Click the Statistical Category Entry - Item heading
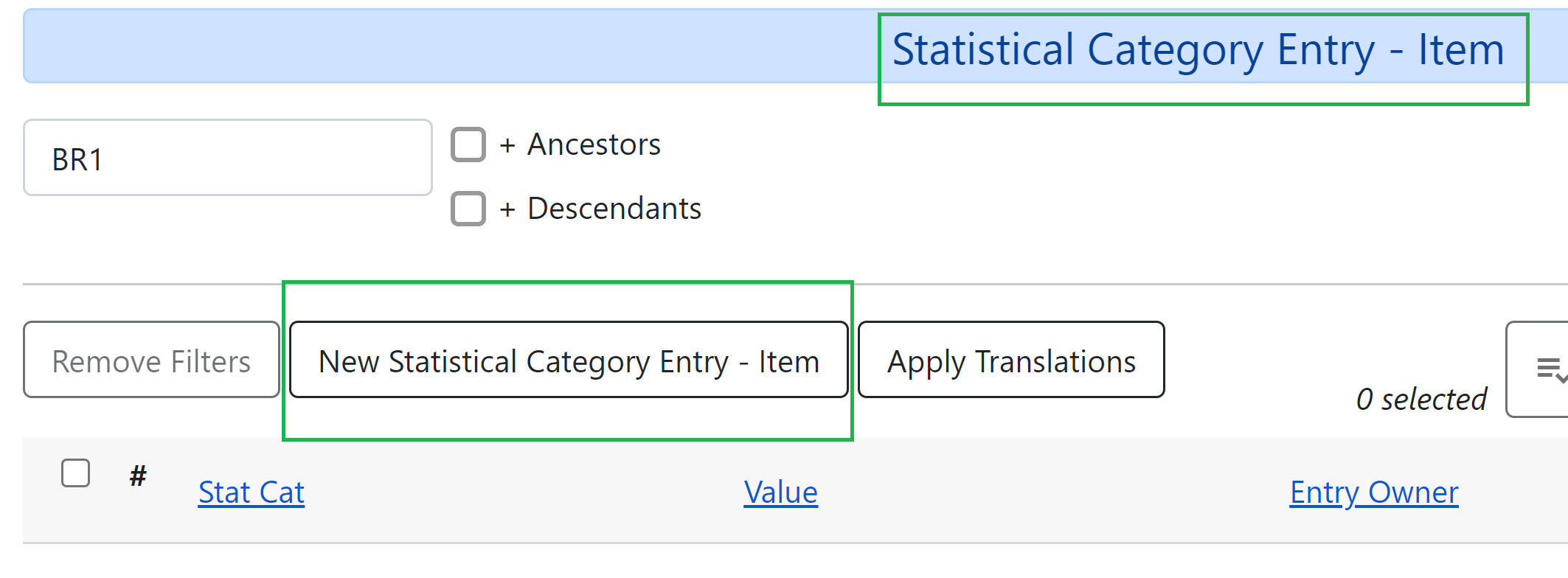Image resolution: width=1568 pixels, height=578 pixels. 1198,50
